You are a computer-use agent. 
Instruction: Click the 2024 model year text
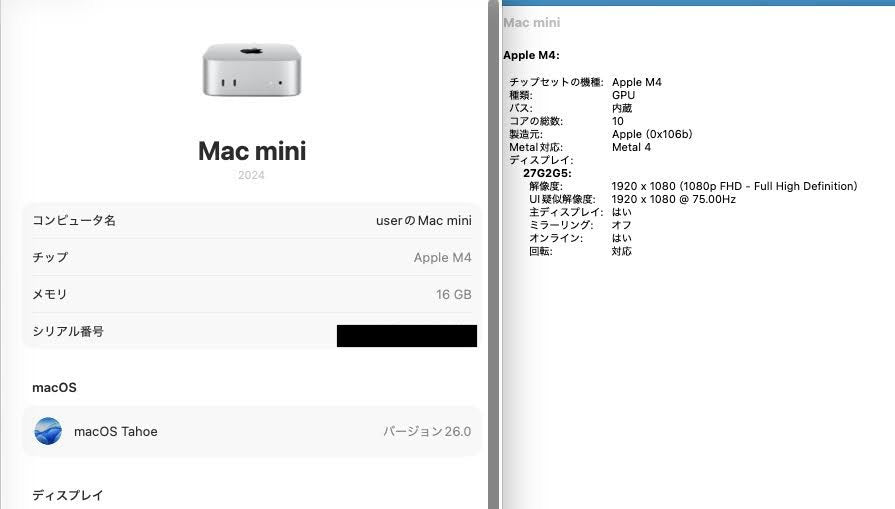pos(251,176)
